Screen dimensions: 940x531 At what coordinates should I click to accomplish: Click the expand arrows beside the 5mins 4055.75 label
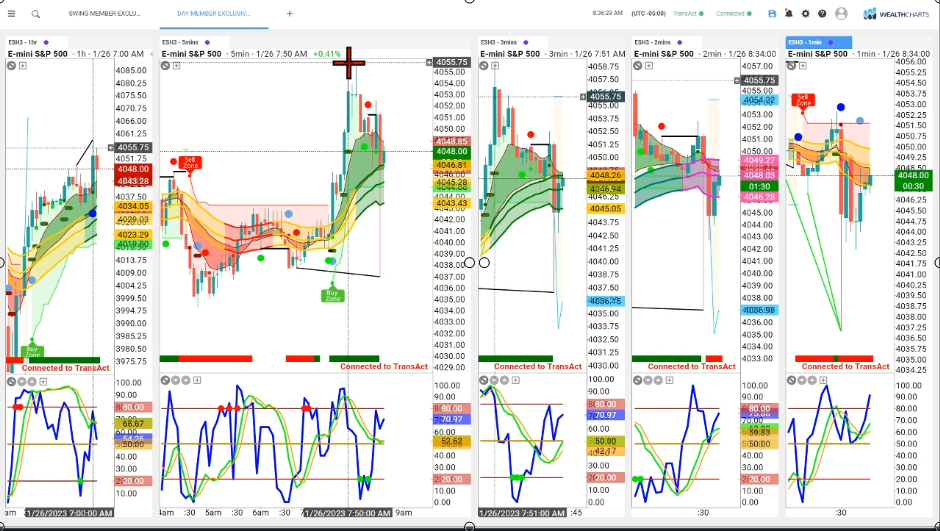(429, 62)
